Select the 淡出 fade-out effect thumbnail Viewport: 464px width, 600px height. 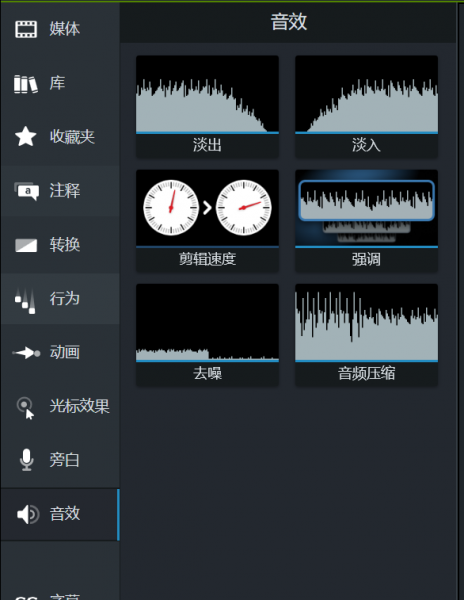(x=207, y=95)
